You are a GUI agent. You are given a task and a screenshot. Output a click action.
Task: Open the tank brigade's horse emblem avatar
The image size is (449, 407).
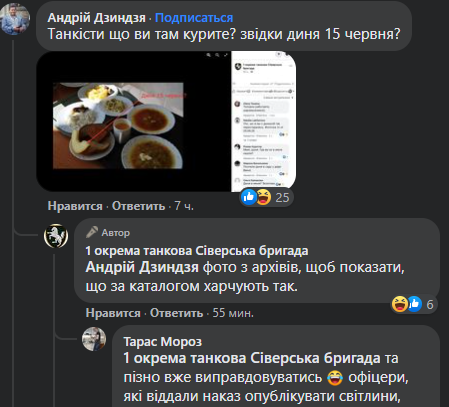56,236
